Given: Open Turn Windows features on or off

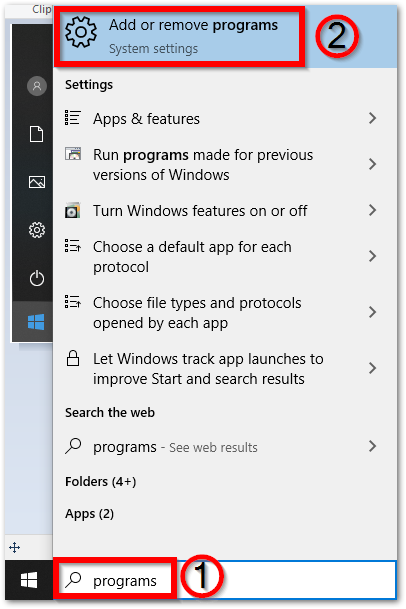Looking at the screenshot, I should (225, 211).
